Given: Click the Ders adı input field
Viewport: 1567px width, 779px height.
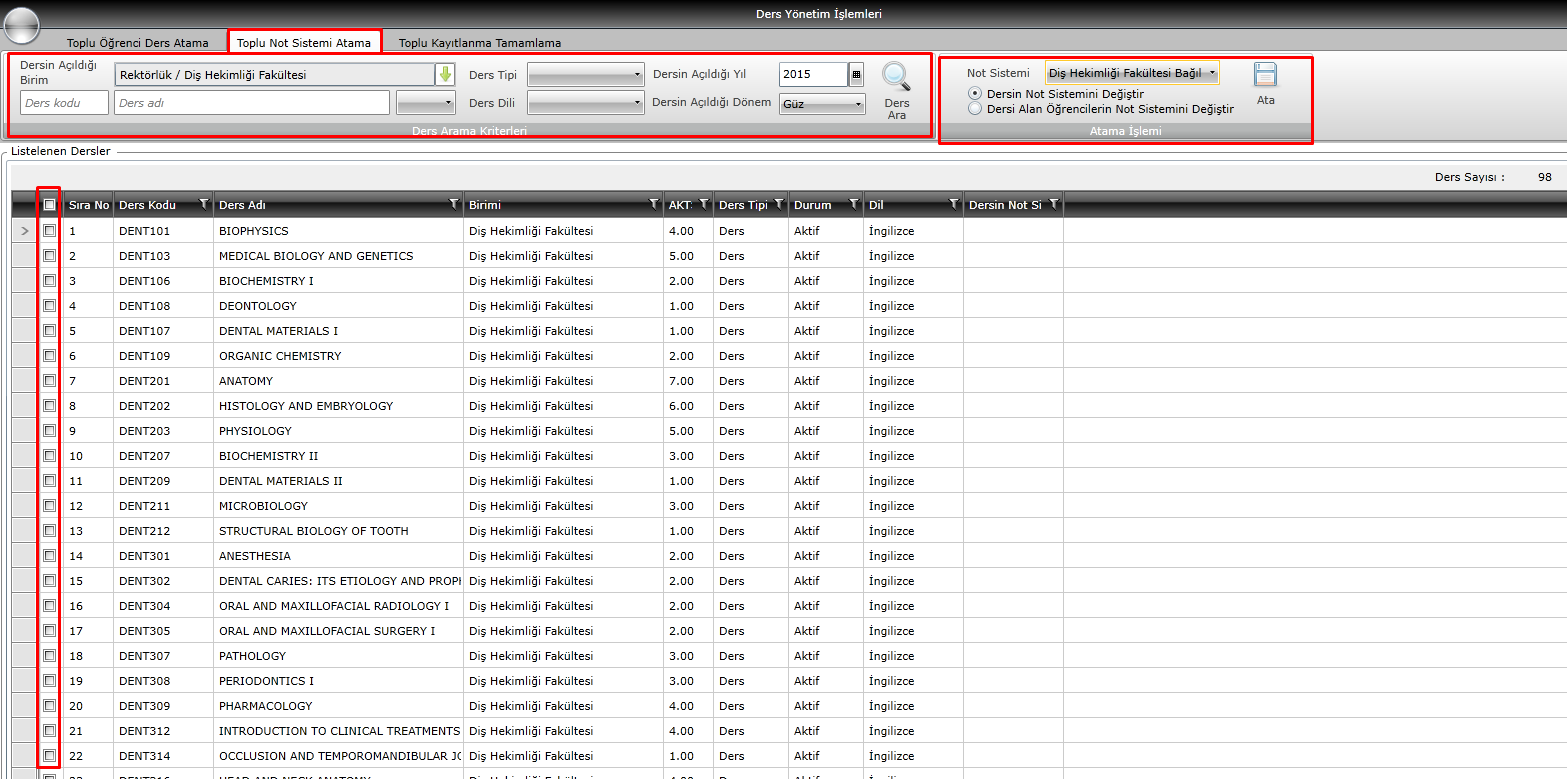Looking at the screenshot, I should pyautogui.click(x=252, y=103).
